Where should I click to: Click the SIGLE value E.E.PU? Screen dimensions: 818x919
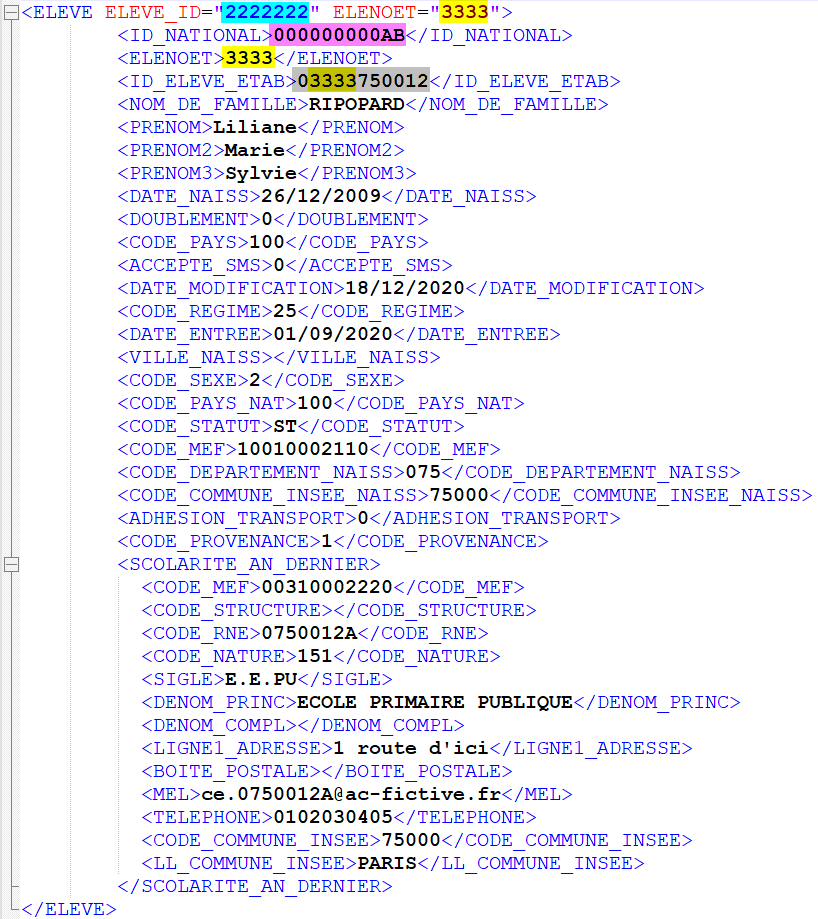(x=261, y=679)
